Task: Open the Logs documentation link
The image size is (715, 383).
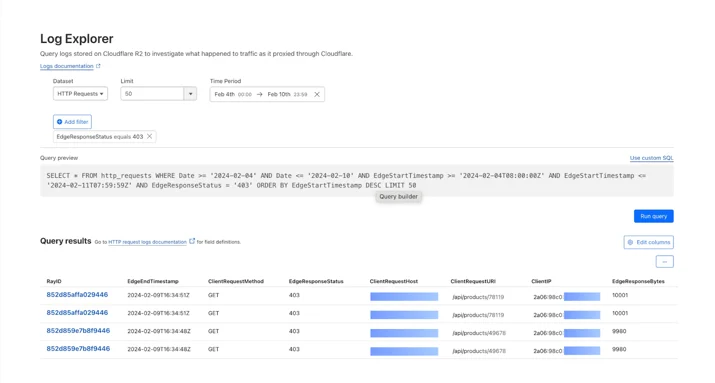Action: 67,66
